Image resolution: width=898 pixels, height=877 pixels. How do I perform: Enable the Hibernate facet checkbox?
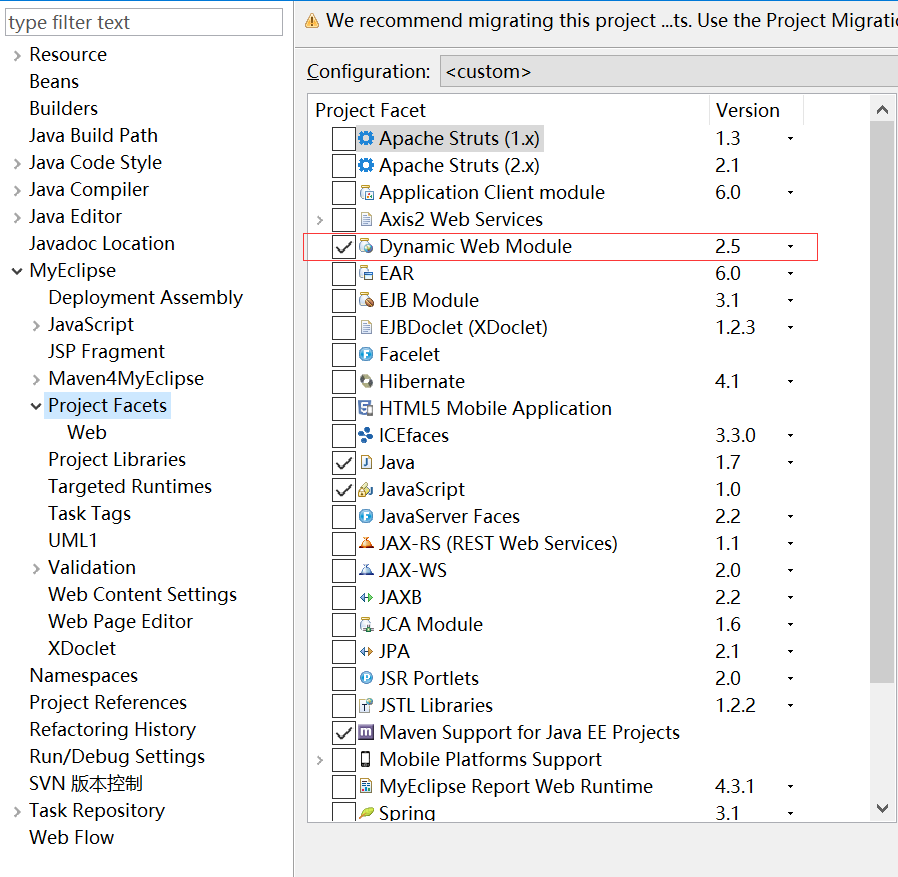point(343,382)
